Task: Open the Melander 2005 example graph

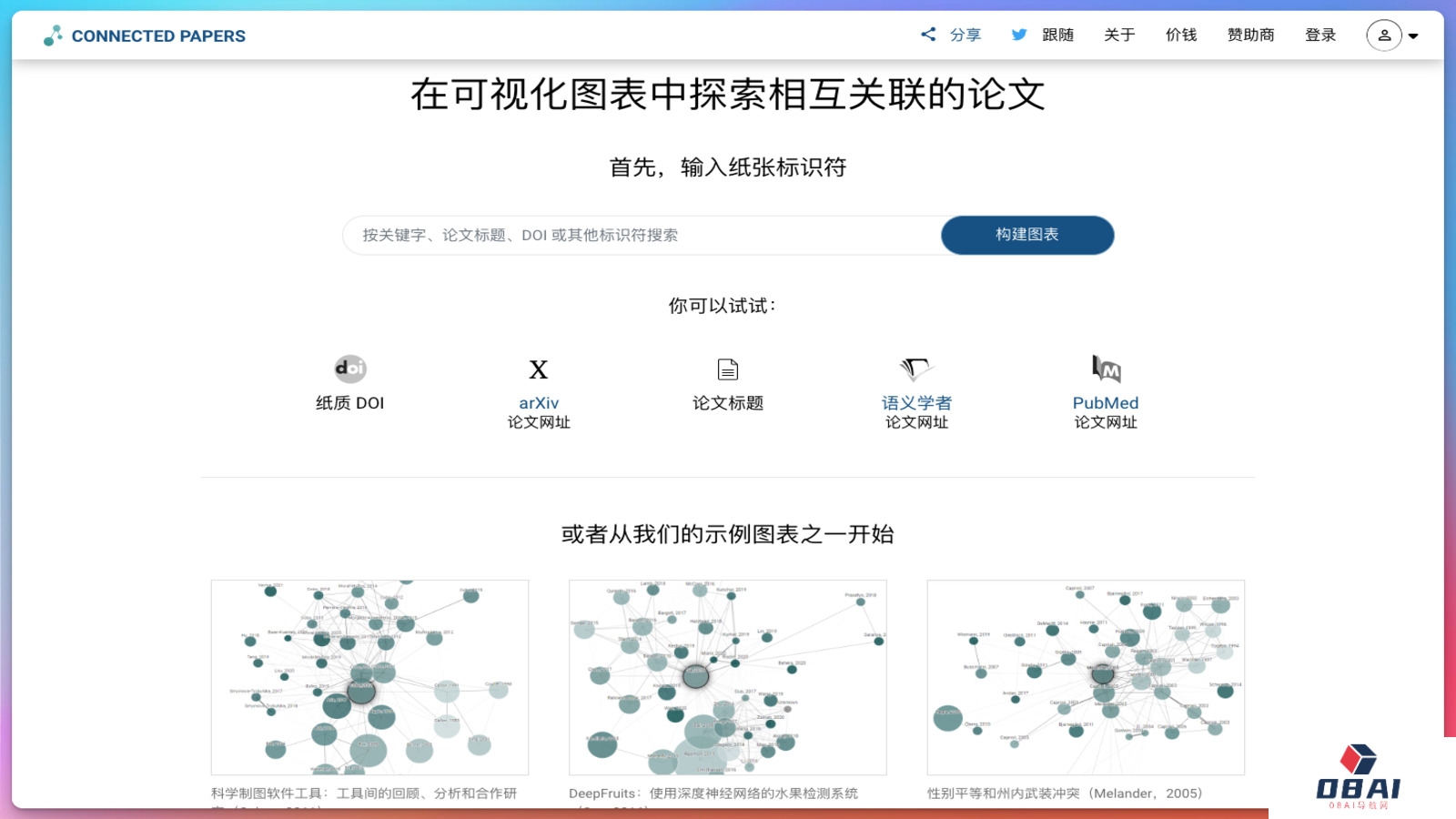Action: (x=1086, y=678)
